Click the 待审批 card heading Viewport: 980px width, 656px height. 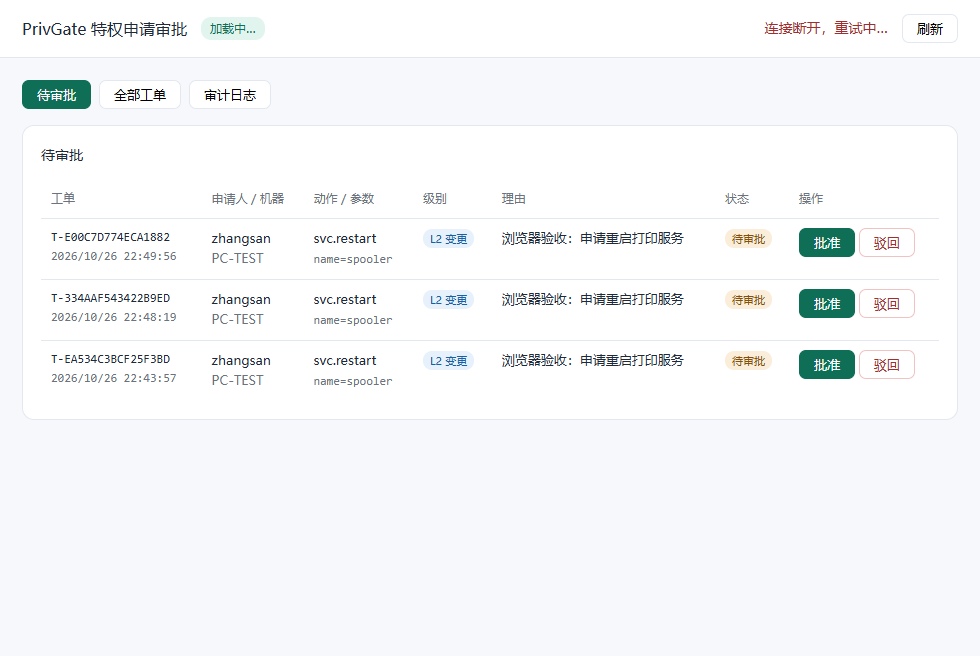(x=62, y=156)
